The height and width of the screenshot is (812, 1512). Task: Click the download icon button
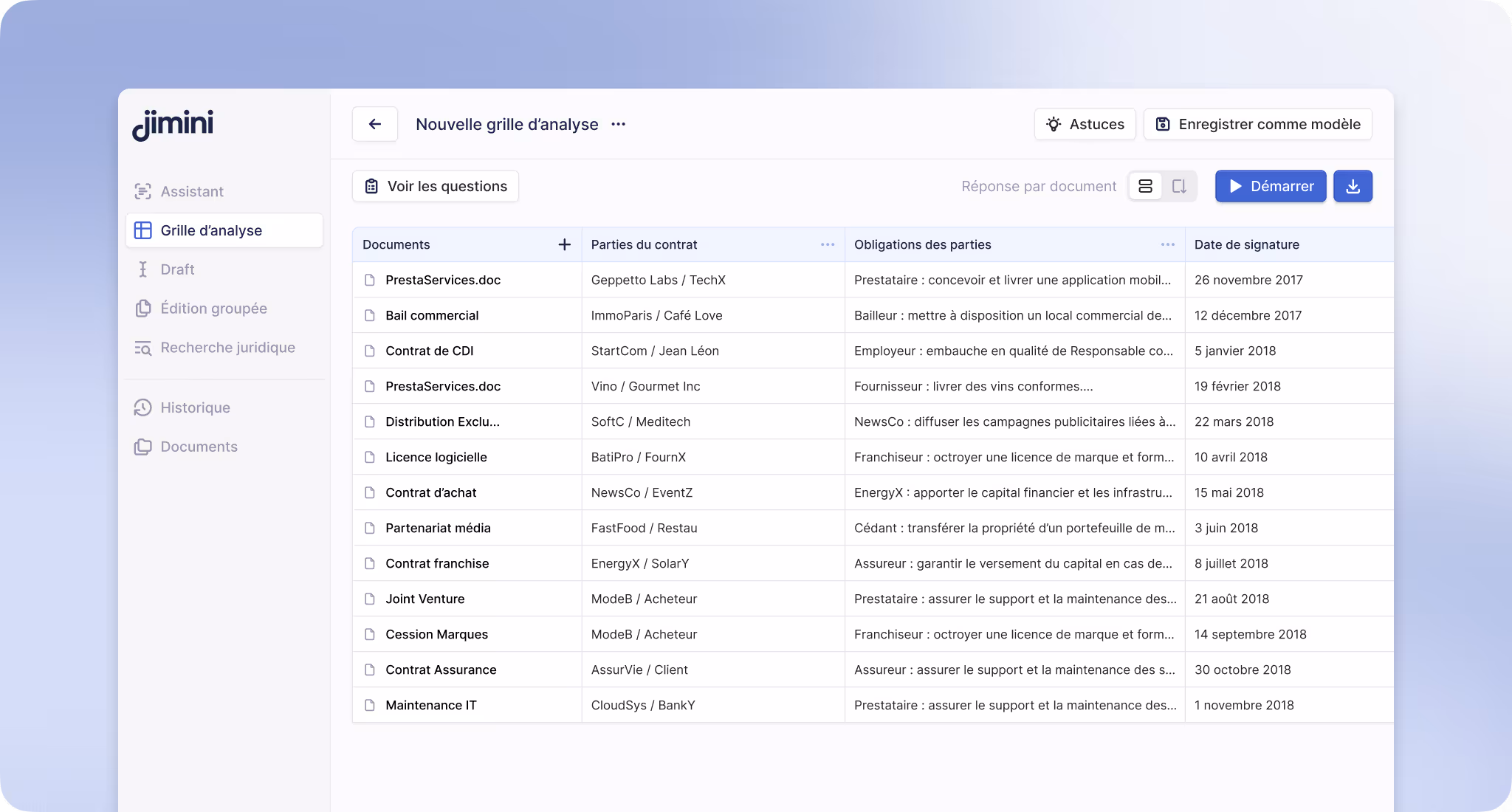click(x=1353, y=186)
